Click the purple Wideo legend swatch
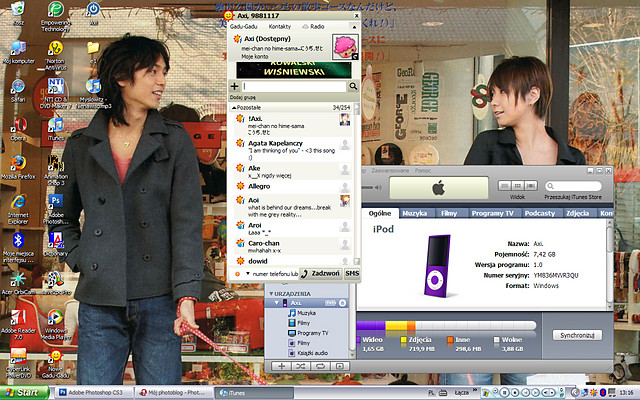 tap(358, 340)
